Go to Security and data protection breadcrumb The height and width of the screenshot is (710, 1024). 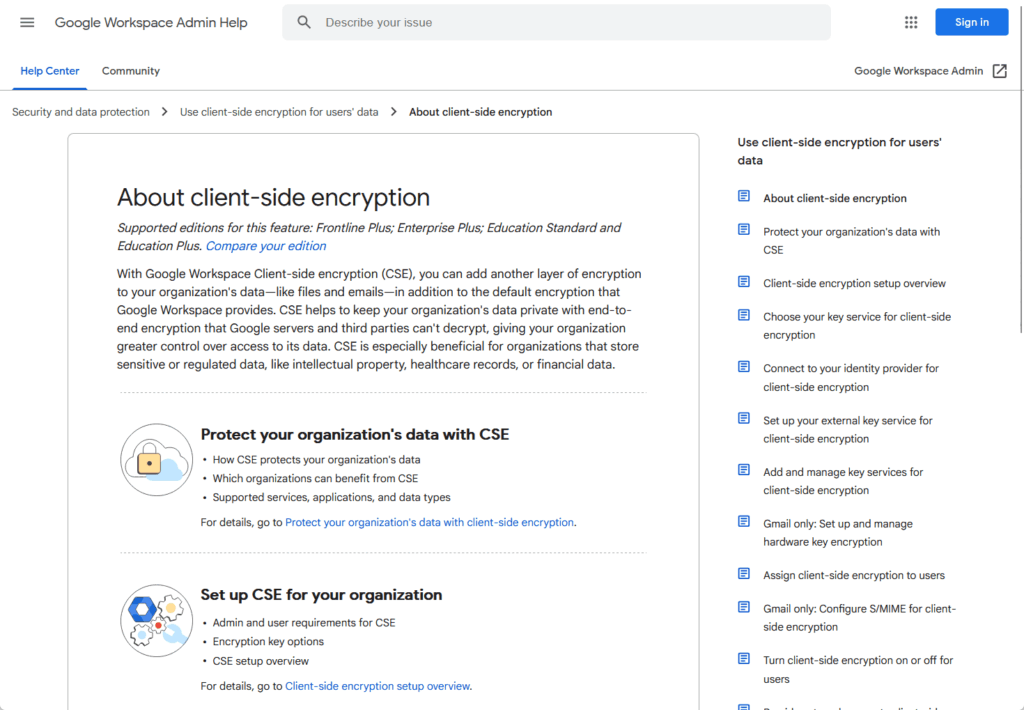coord(81,112)
